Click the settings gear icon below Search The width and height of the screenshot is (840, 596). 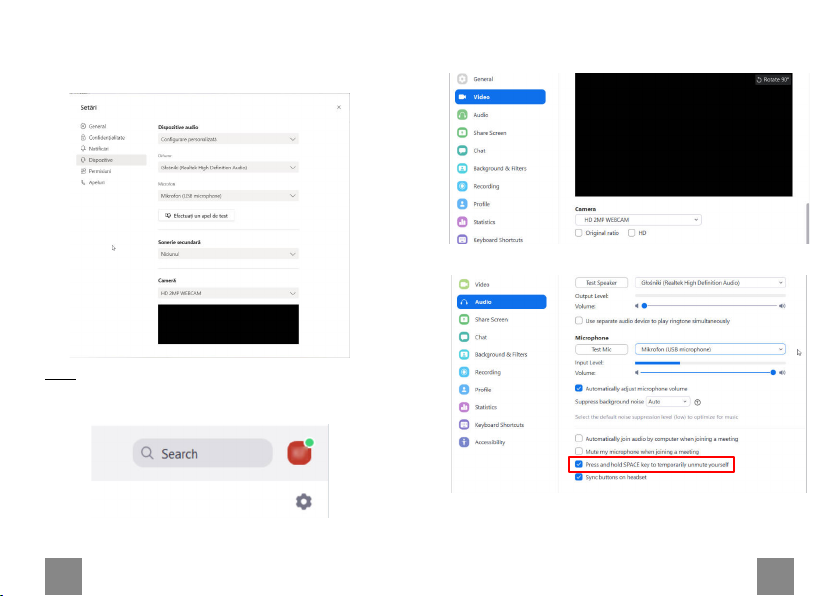click(x=304, y=501)
